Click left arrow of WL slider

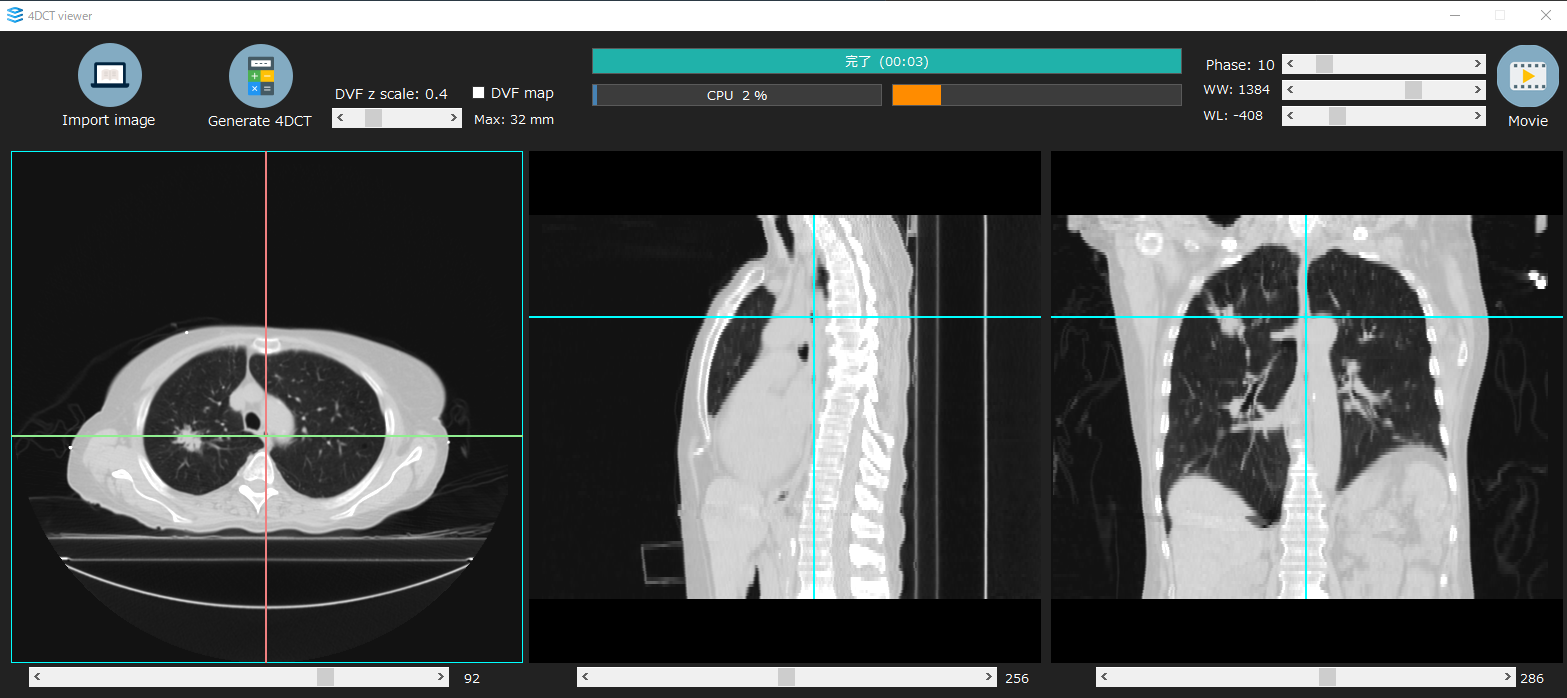tap(1290, 116)
